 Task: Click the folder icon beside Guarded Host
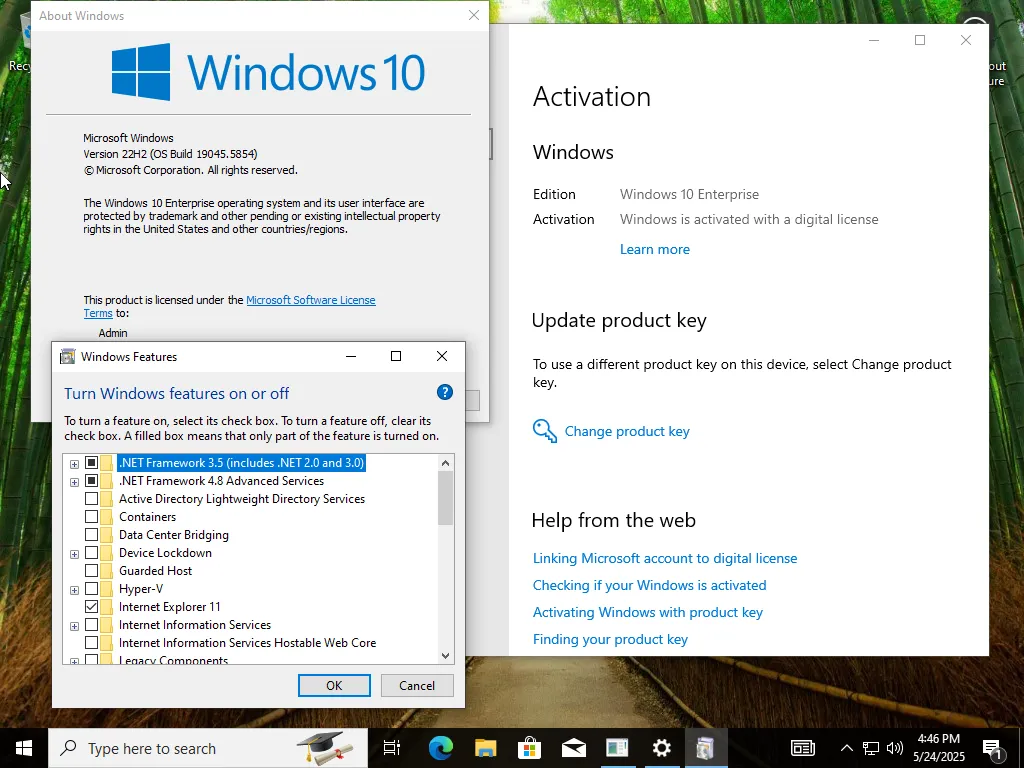[106, 571]
